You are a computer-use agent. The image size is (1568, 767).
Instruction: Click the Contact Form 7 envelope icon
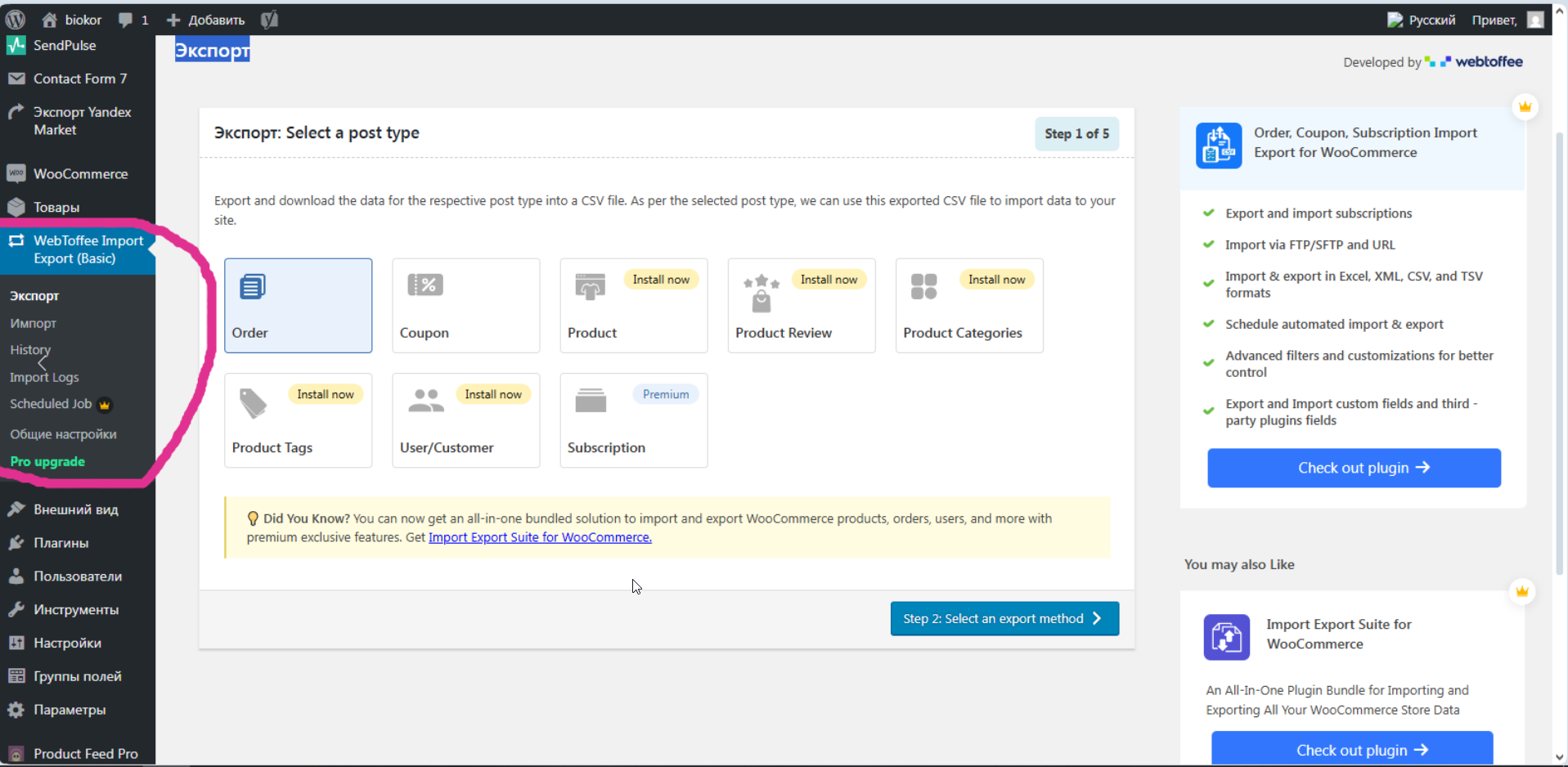(x=16, y=78)
